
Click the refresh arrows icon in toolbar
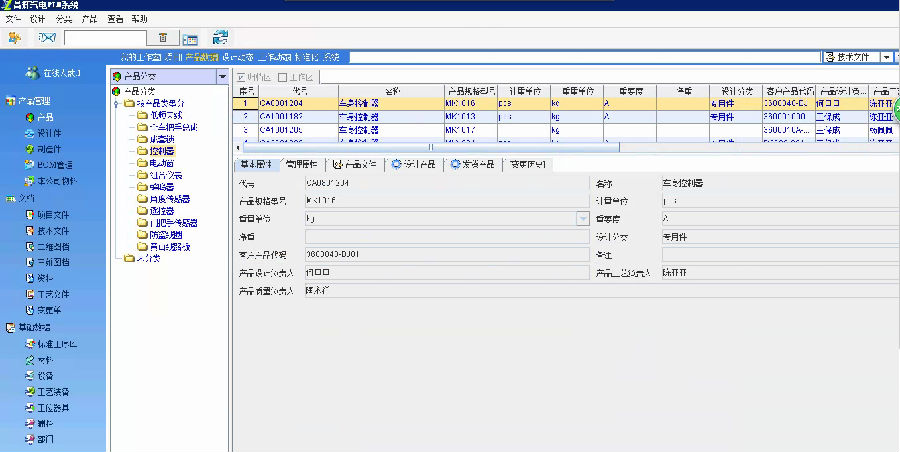tap(221, 37)
